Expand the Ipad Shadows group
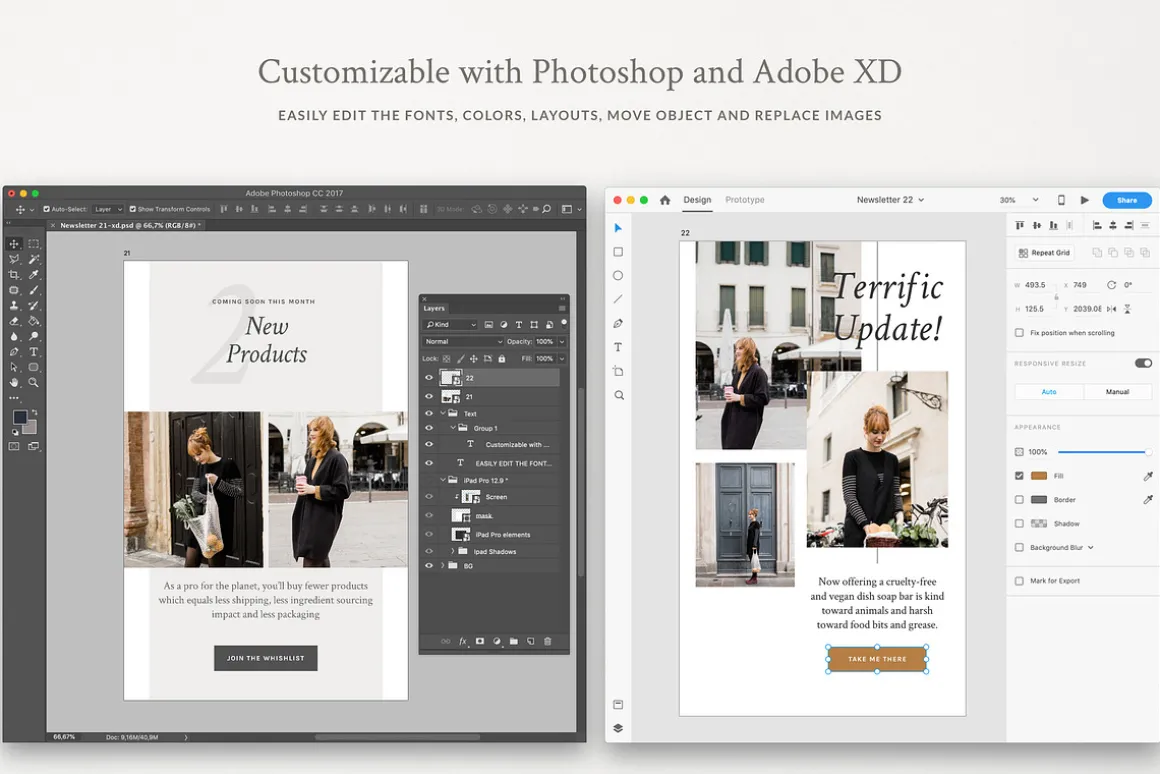This screenshot has height=774, width=1160. pyautogui.click(x=453, y=551)
